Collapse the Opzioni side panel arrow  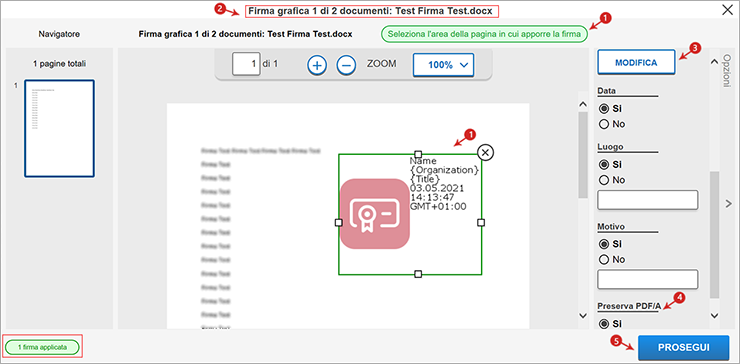pos(728,203)
